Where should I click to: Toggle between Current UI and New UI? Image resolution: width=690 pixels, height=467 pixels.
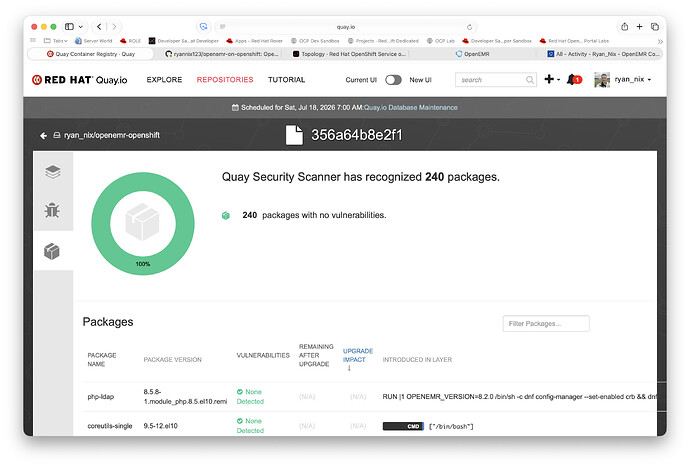pyautogui.click(x=393, y=80)
